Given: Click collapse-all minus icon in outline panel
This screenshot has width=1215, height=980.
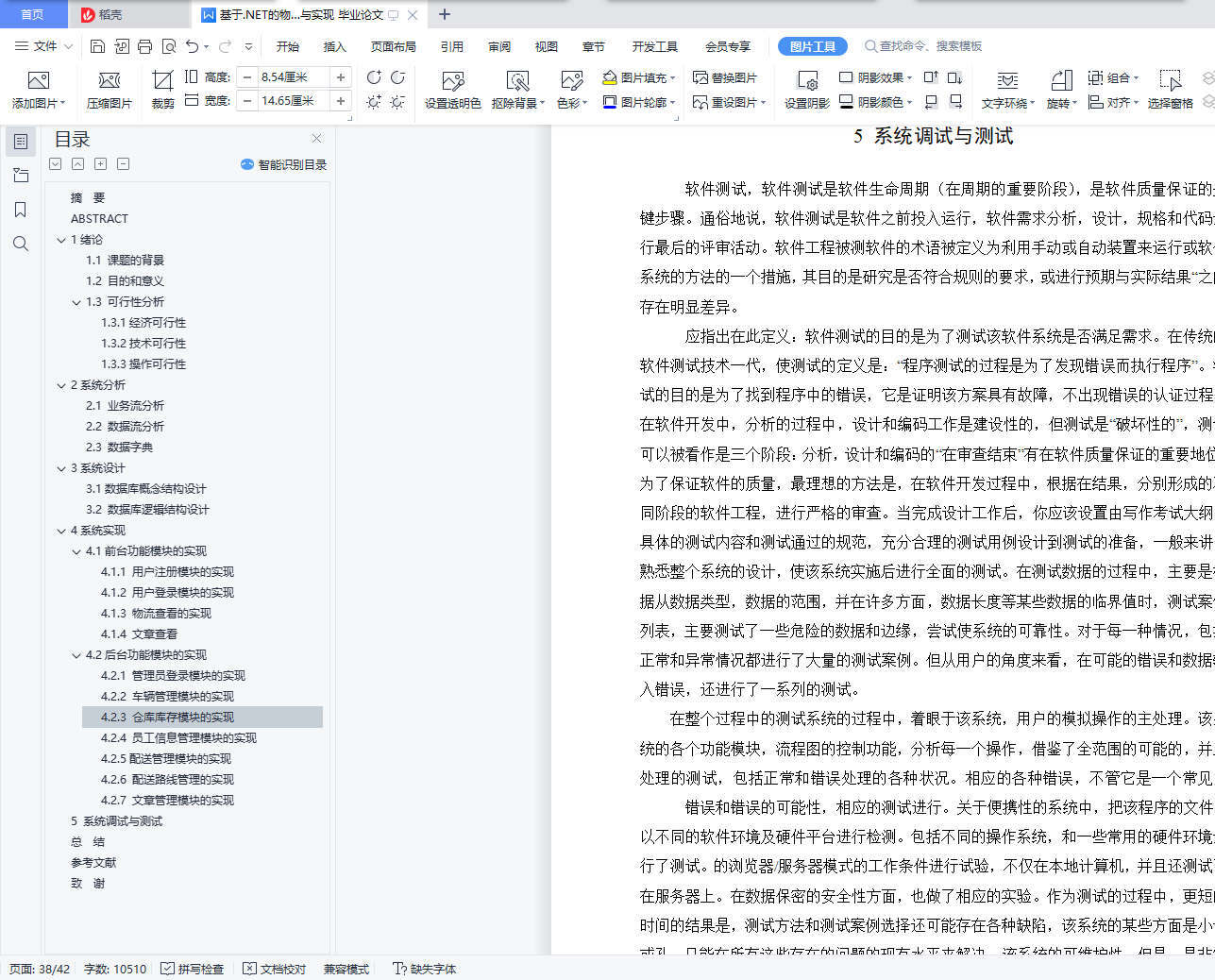Looking at the screenshot, I should pyautogui.click(x=124, y=164).
